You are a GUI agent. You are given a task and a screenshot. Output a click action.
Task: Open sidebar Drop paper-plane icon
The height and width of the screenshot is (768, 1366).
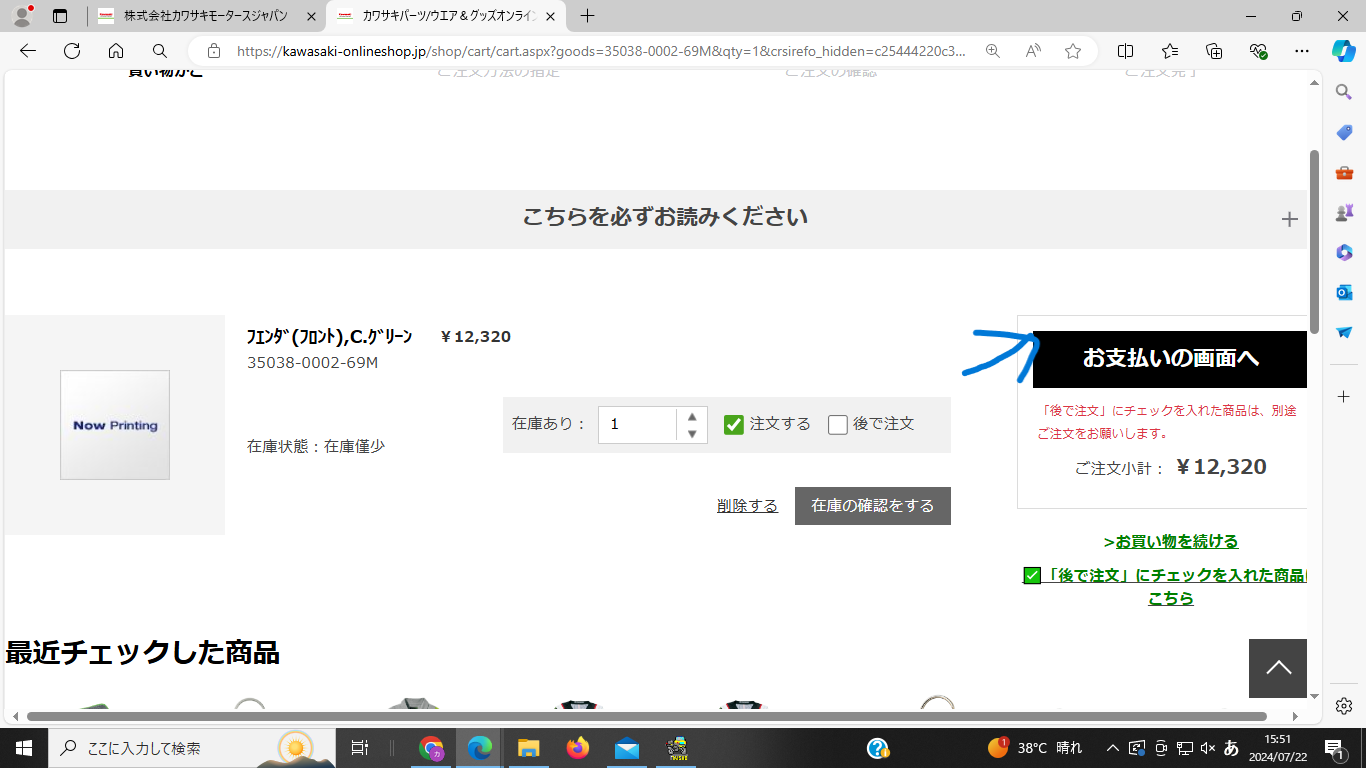[1344, 332]
